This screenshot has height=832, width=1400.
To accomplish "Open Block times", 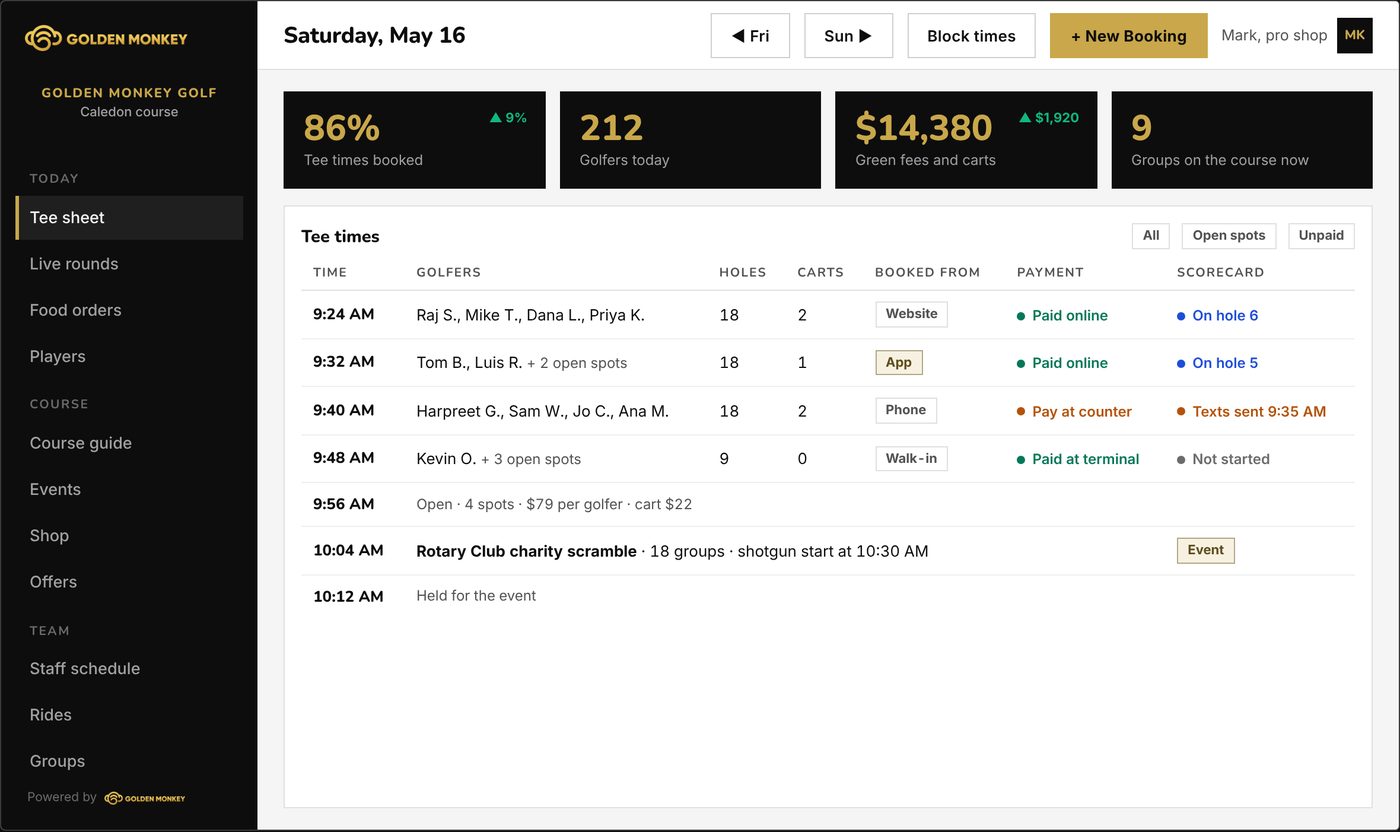I will (x=971, y=36).
